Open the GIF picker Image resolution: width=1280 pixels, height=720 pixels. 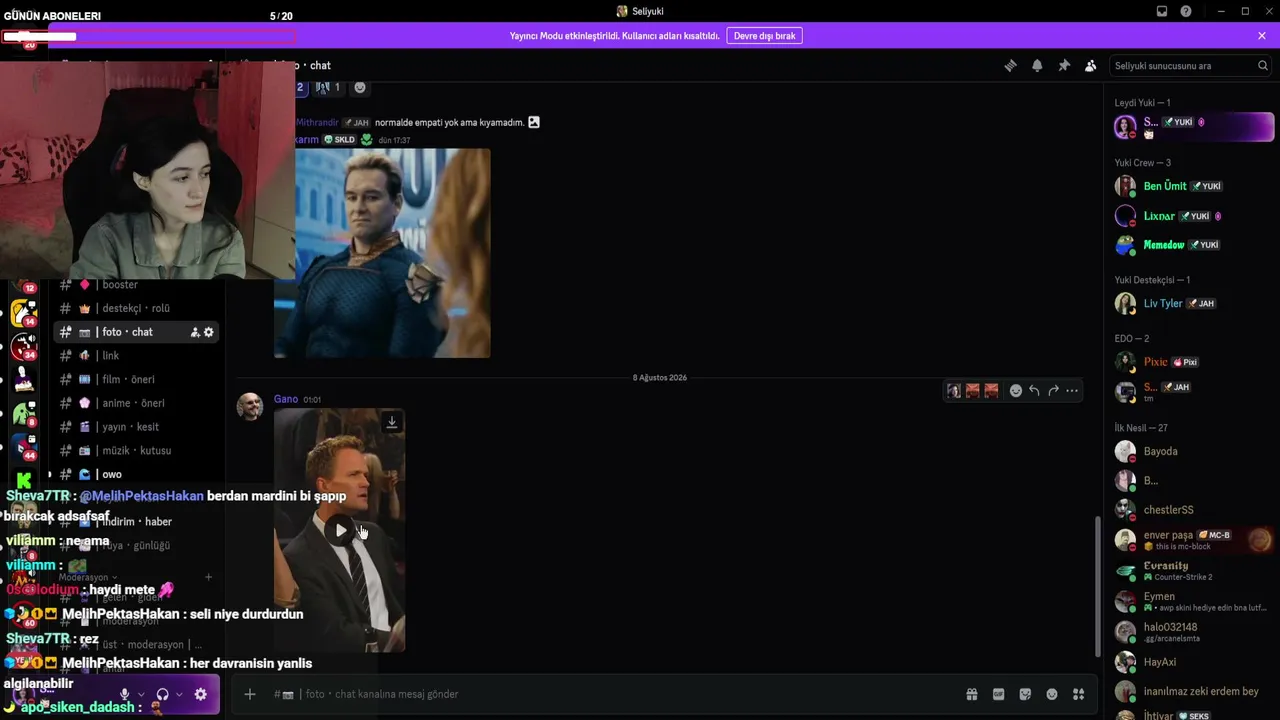tap(998, 694)
